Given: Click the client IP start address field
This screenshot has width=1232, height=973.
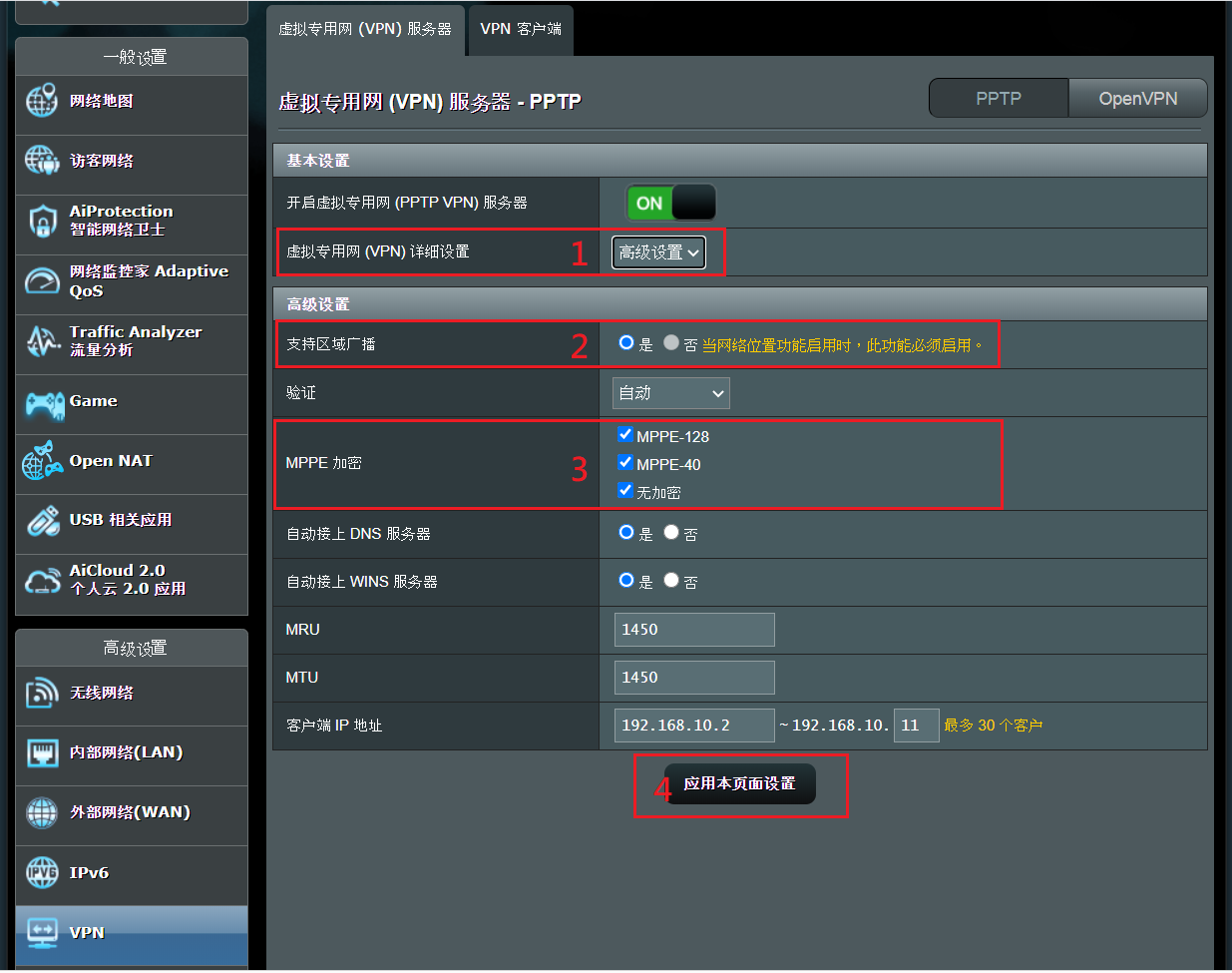Looking at the screenshot, I should 694,726.
